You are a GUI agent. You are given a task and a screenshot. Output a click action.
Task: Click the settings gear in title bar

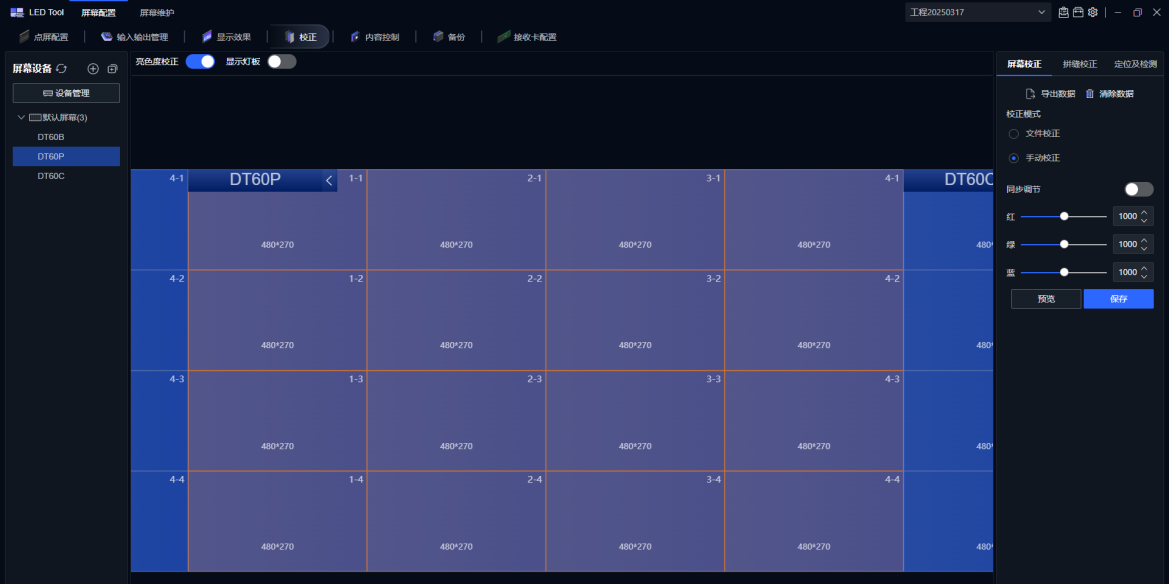[1092, 12]
